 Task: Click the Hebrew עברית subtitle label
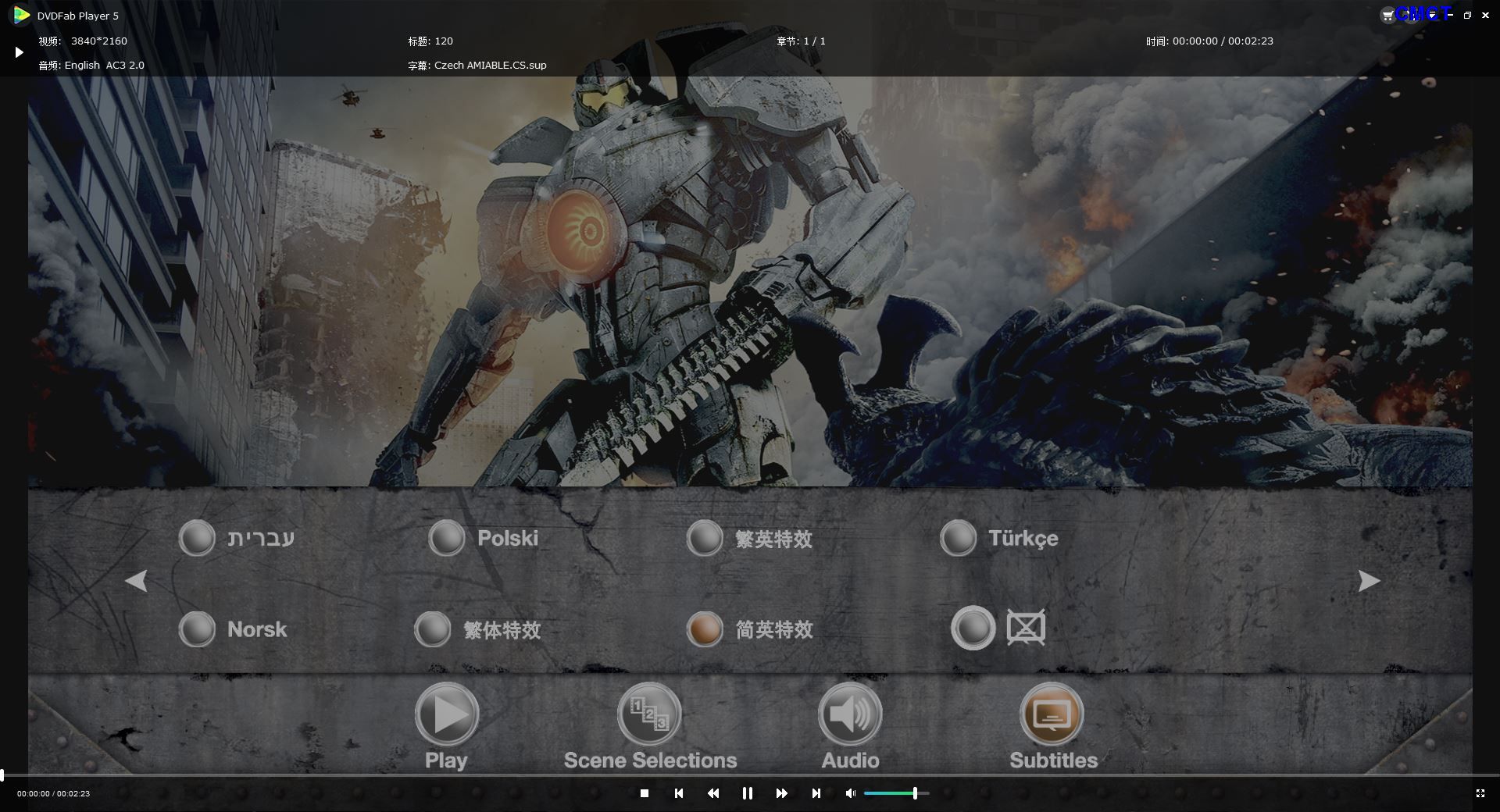click(x=261, y=538)
